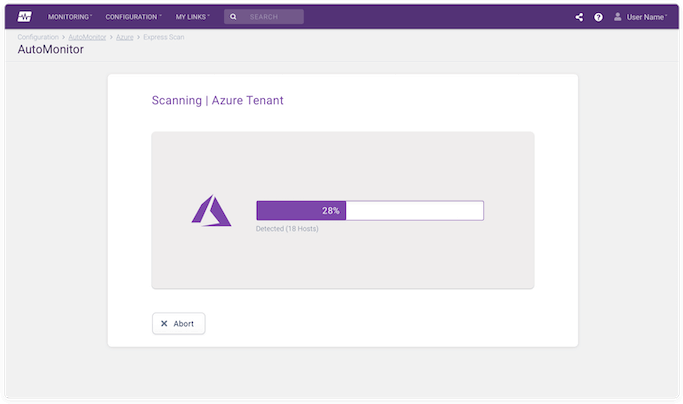
Task: Click the Detected (18 Hosts) label
Action: [x=287, y=228]
